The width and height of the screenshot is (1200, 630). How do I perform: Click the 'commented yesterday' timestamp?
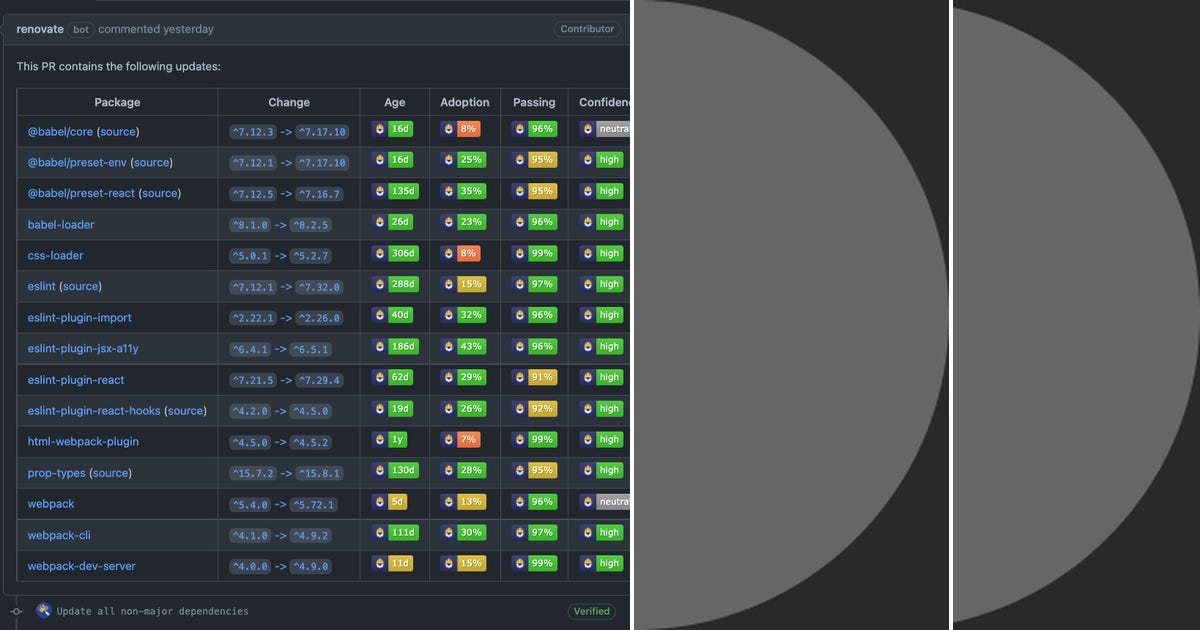pyautogui.click(x=156, y=29)
